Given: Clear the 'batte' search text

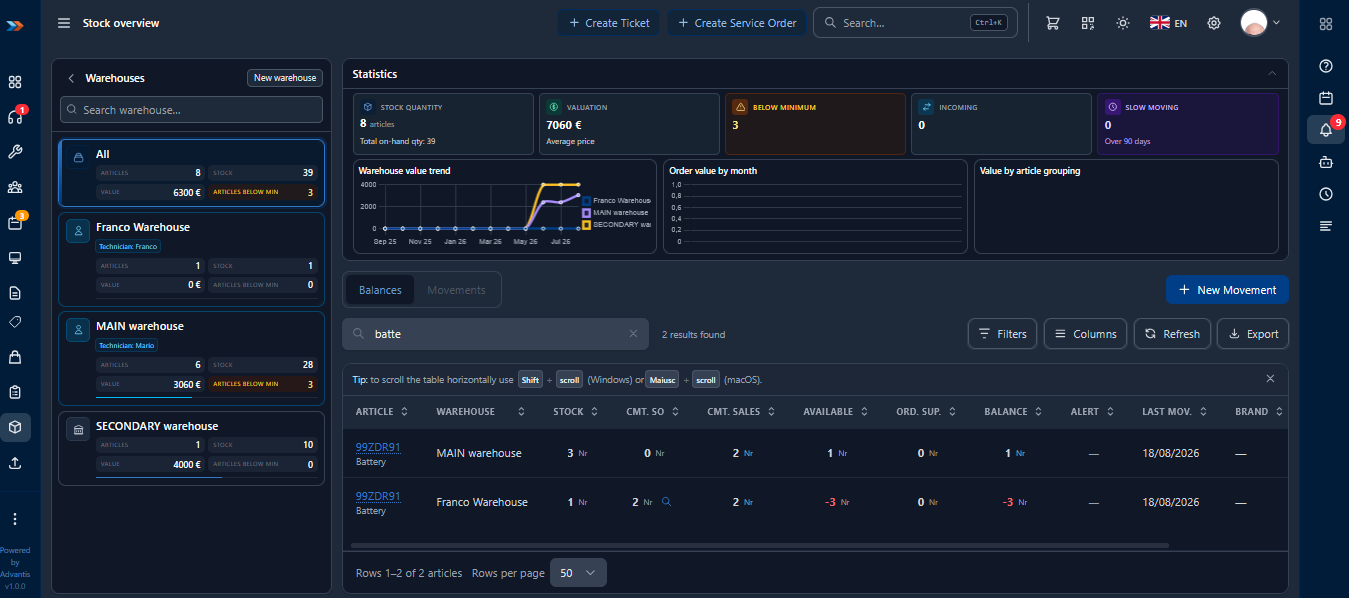Looking at the screenshot, I should tap(633, 334).
